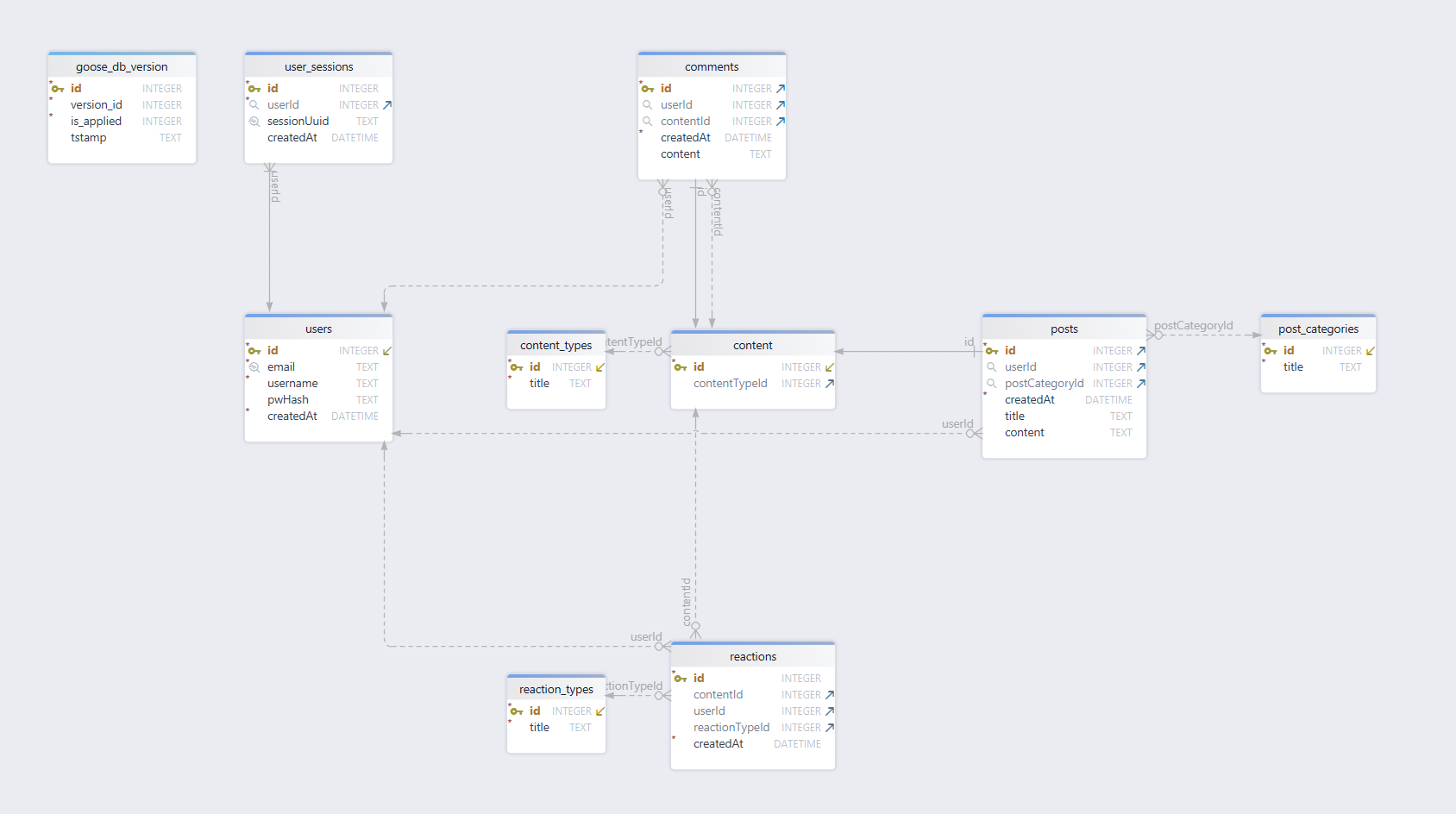Click the primary key icon beside users id
The height and width of the screenshot is (814, 1456).
tap(254, 350)
